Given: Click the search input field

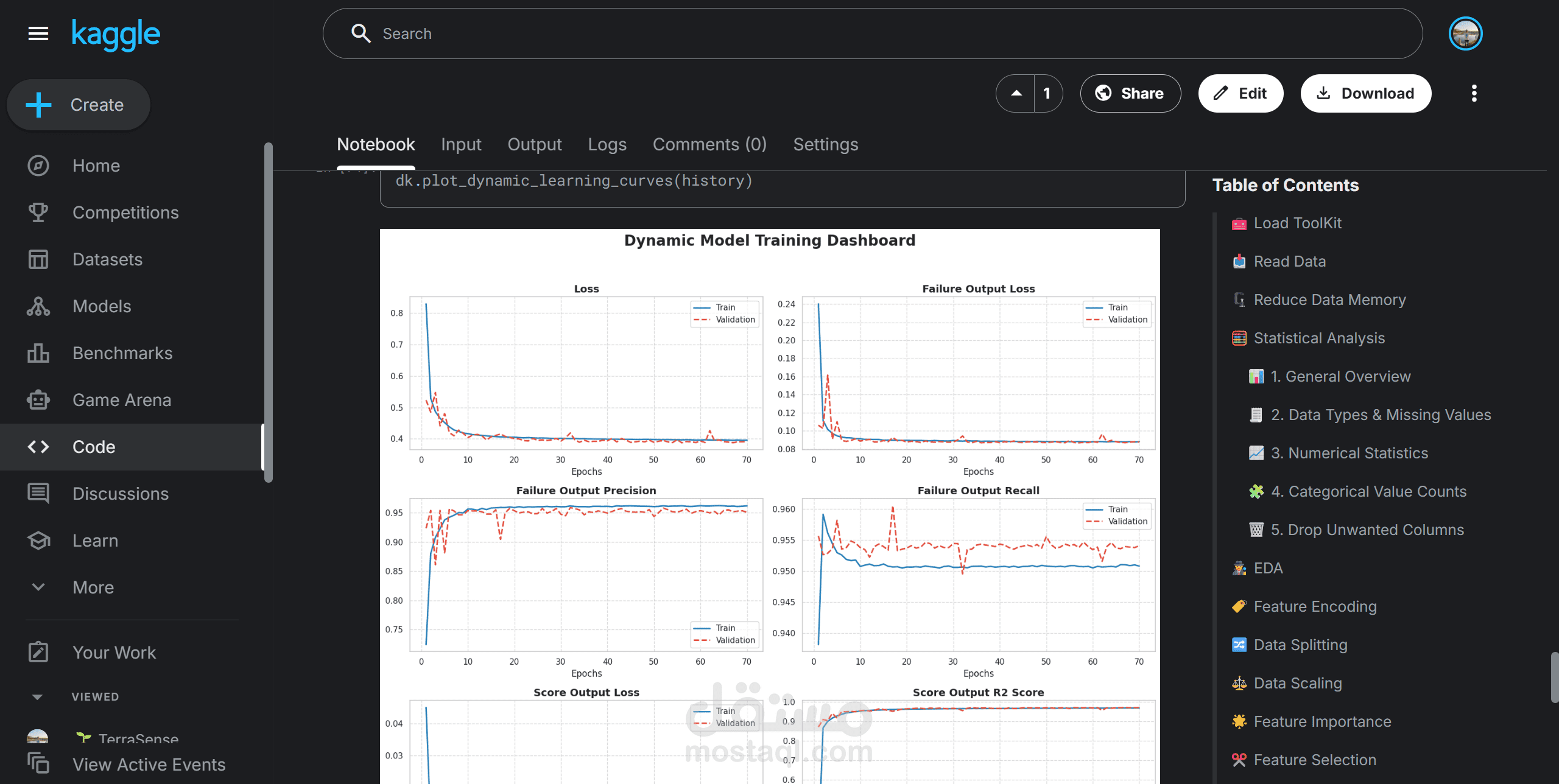Looking at the screenshot, I should pyautogui.click(x=871, y=33).
